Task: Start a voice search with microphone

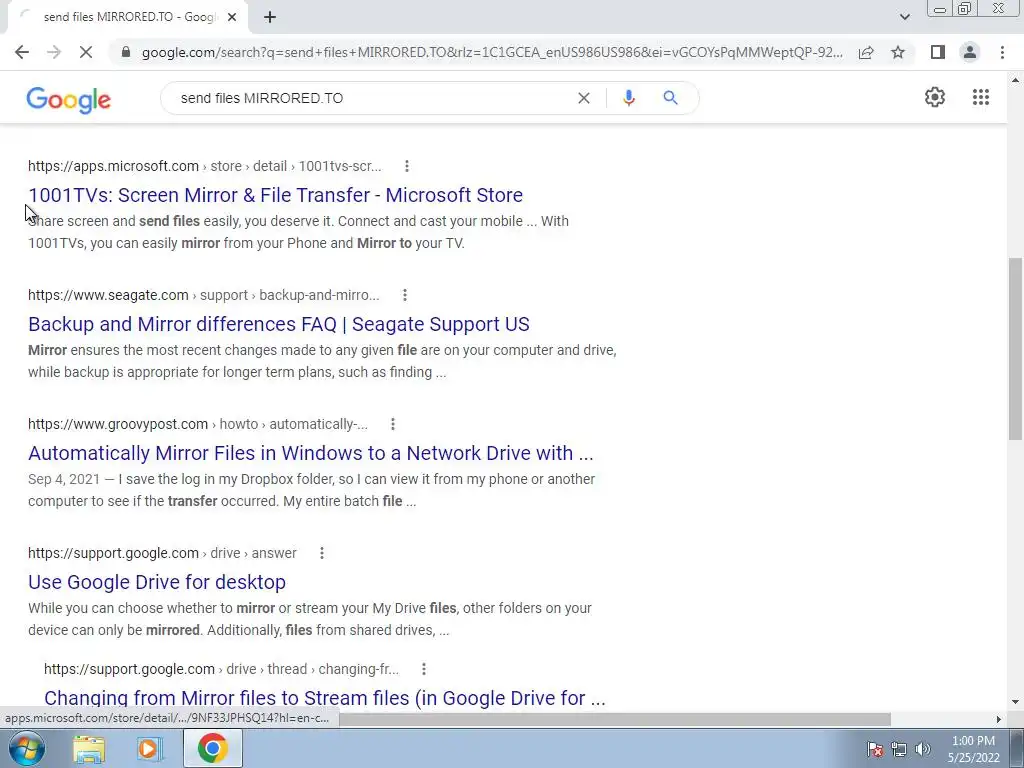Action: pyautogui.click(x=628, y=98)
